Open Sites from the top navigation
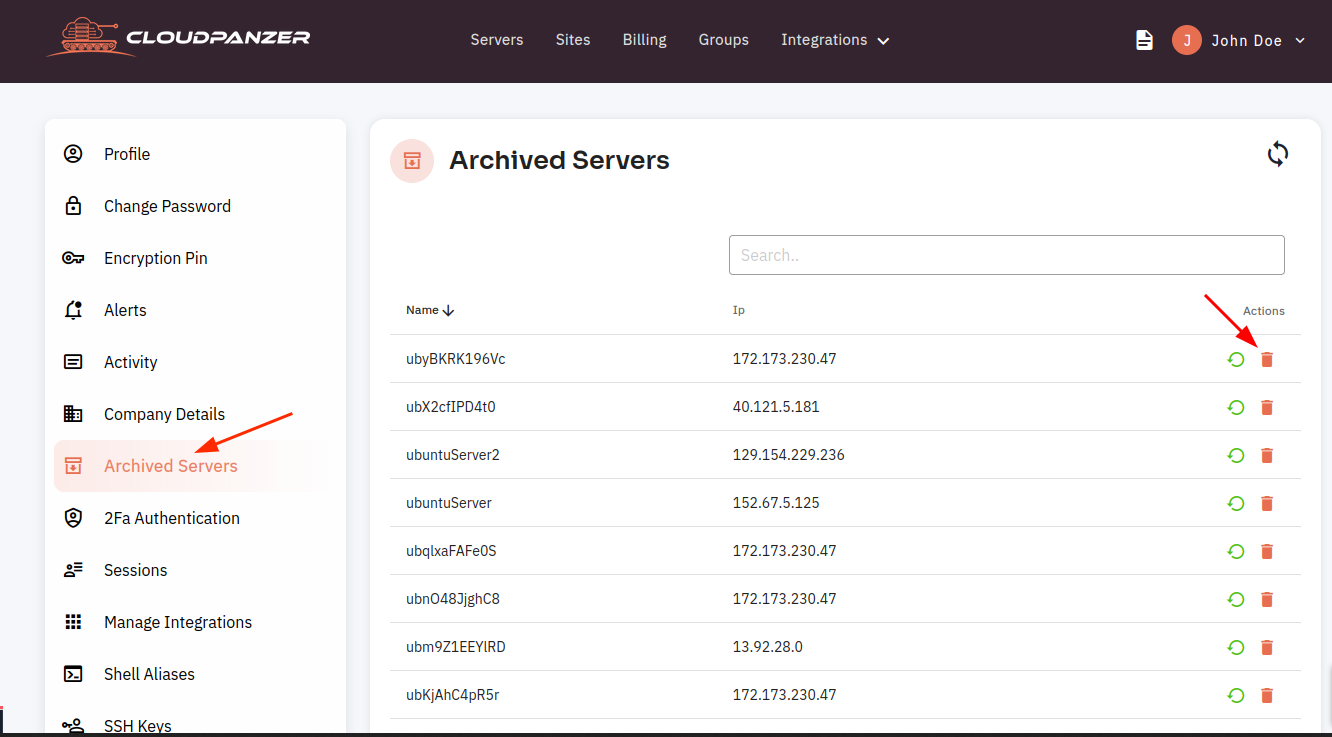The image size is (1332, 737). 573,40
